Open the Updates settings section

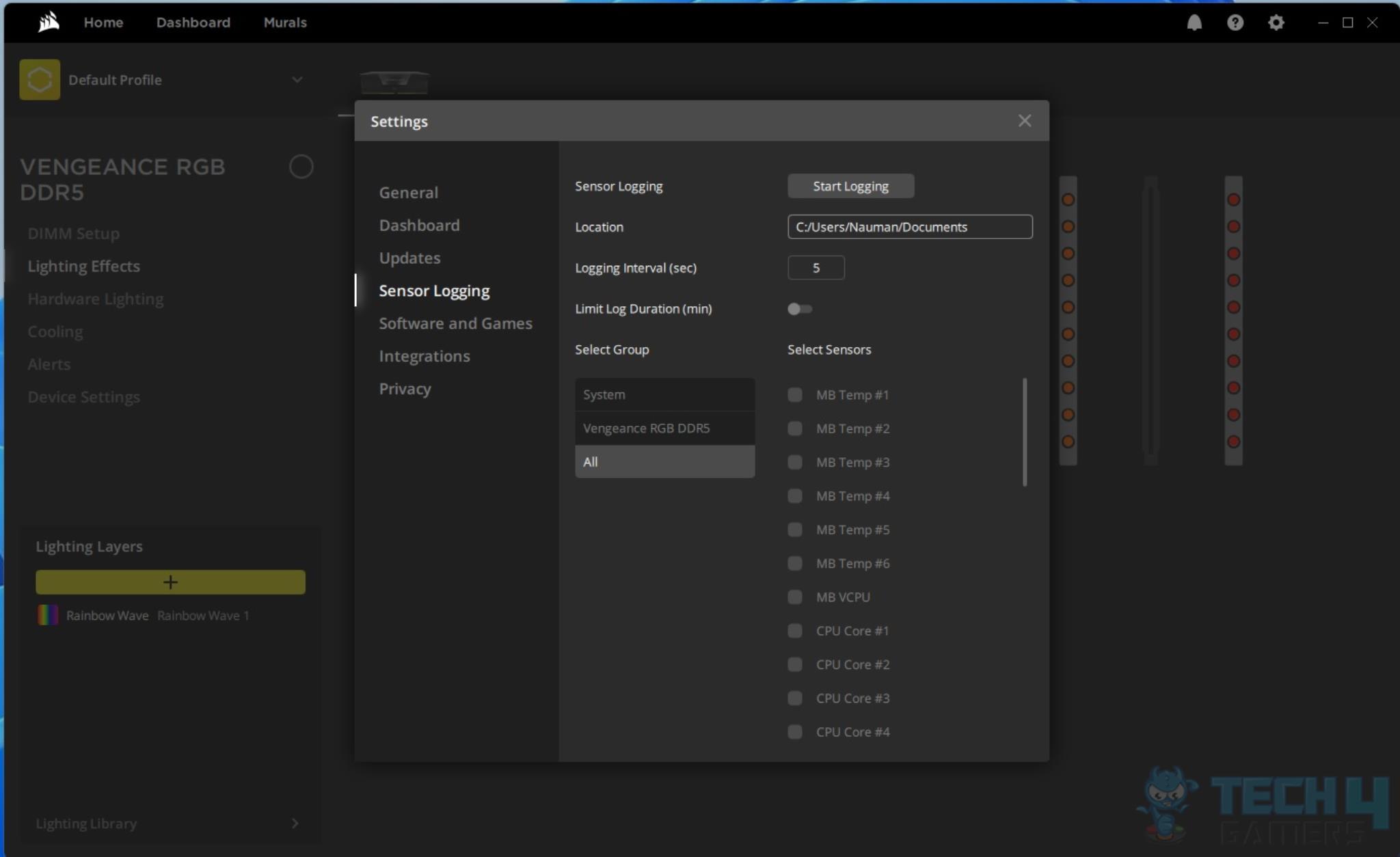click(x=409, y=258)
